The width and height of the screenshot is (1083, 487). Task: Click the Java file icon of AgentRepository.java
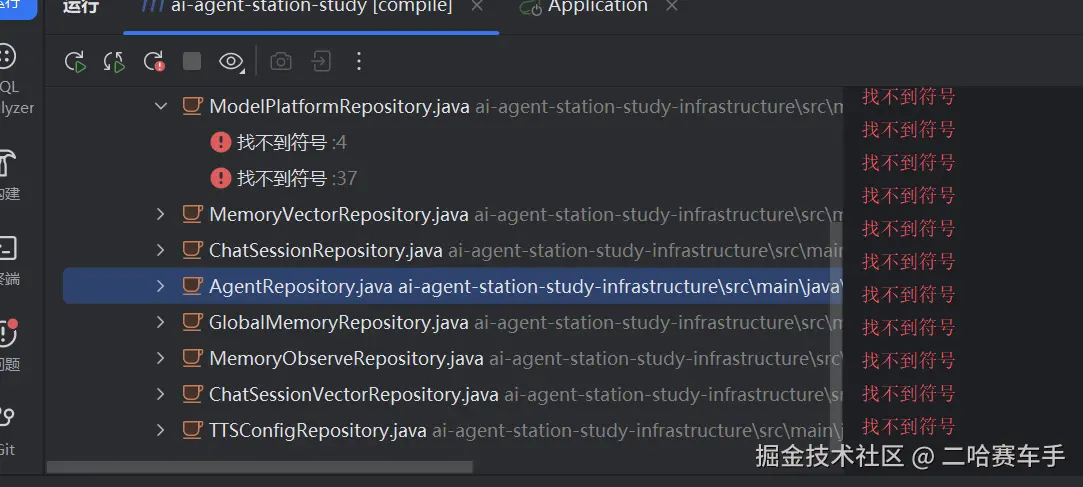[191, 286]
